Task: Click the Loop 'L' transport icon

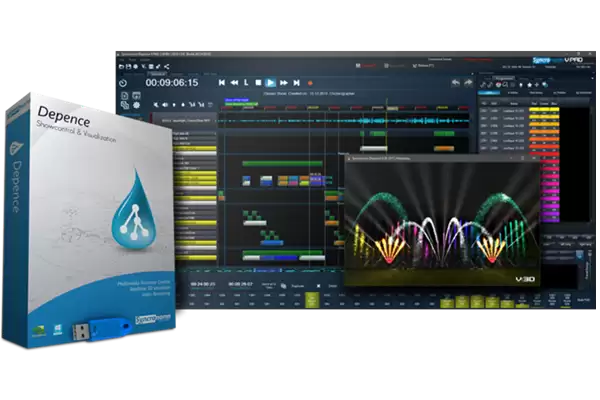Action: [x=246, y=82]
